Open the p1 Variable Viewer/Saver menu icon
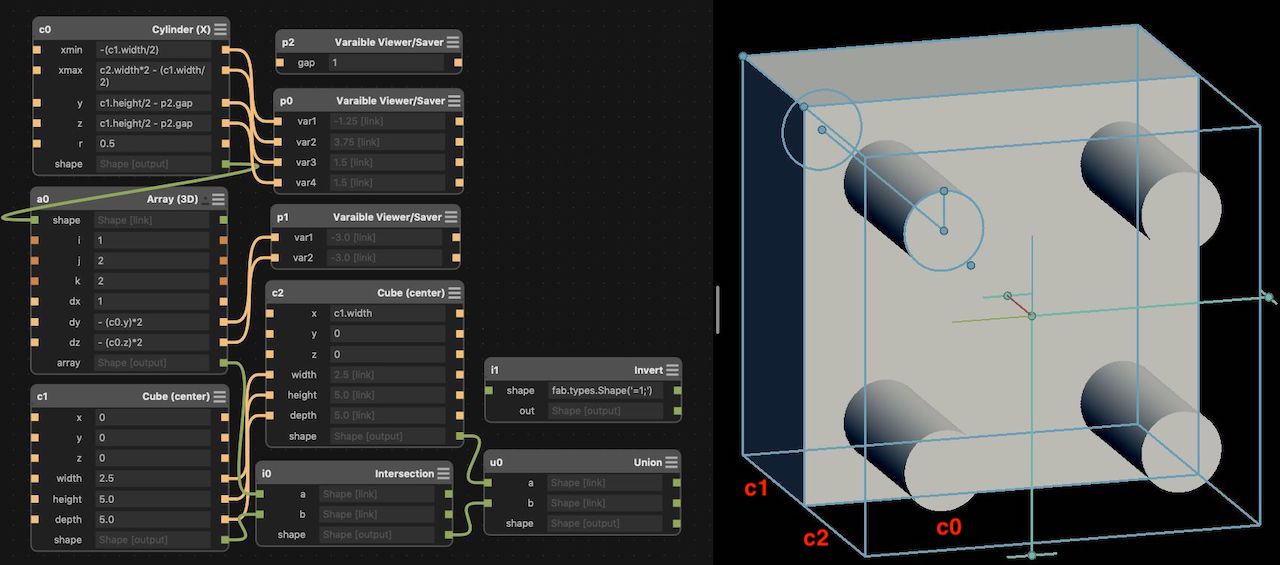 point(450,217)
